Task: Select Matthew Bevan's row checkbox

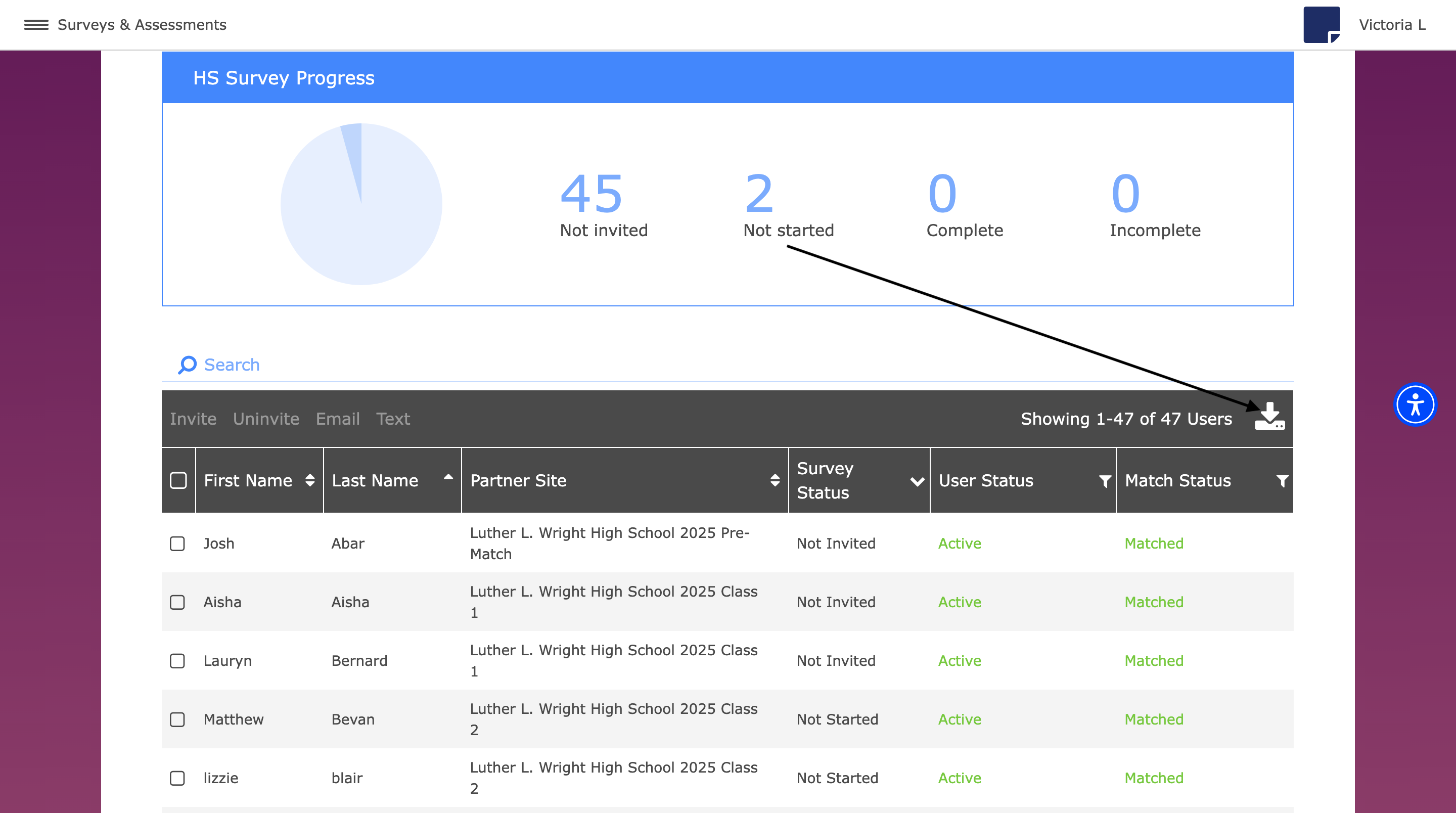Action: 177,719
